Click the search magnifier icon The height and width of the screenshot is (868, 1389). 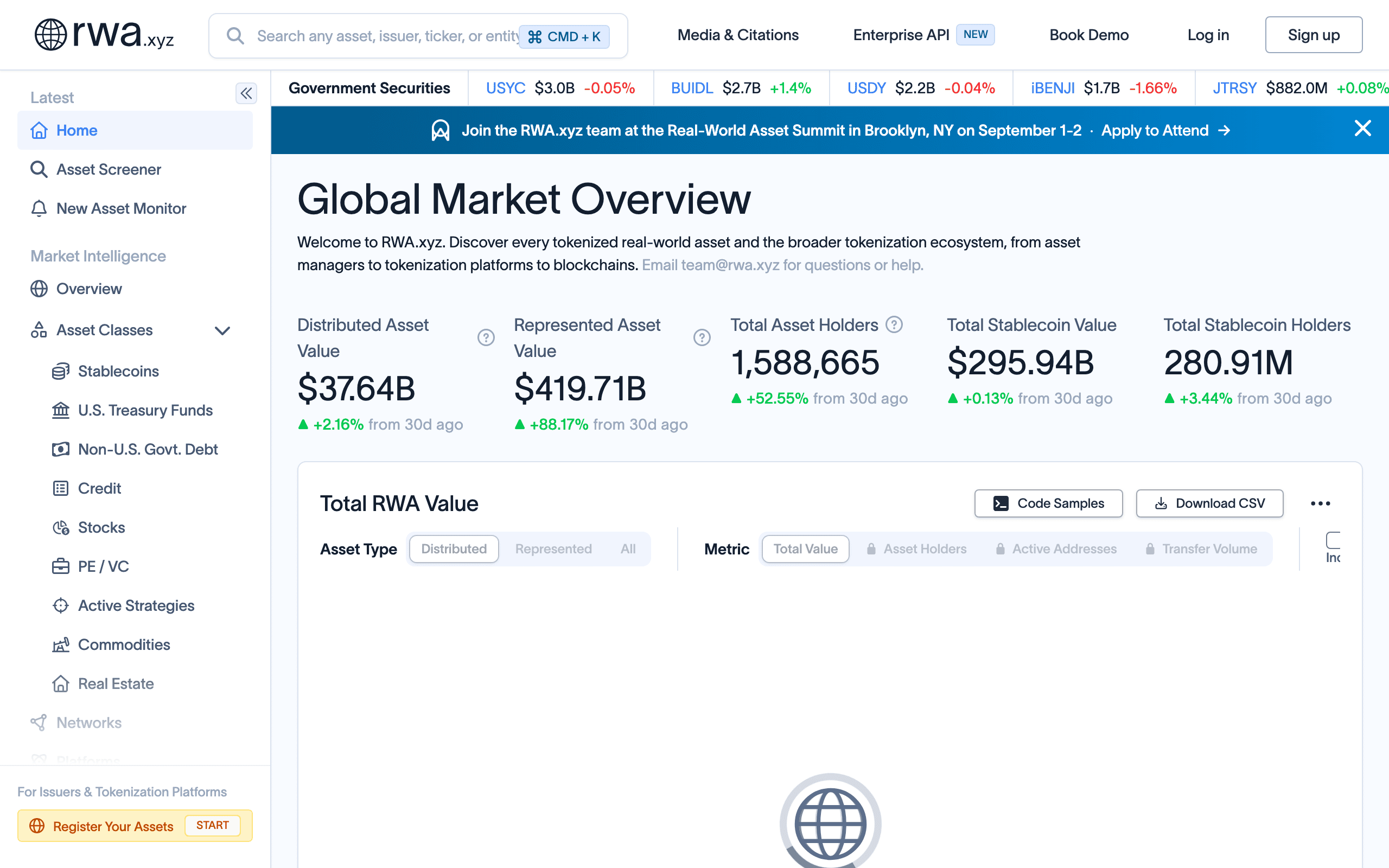click(235, 36)
